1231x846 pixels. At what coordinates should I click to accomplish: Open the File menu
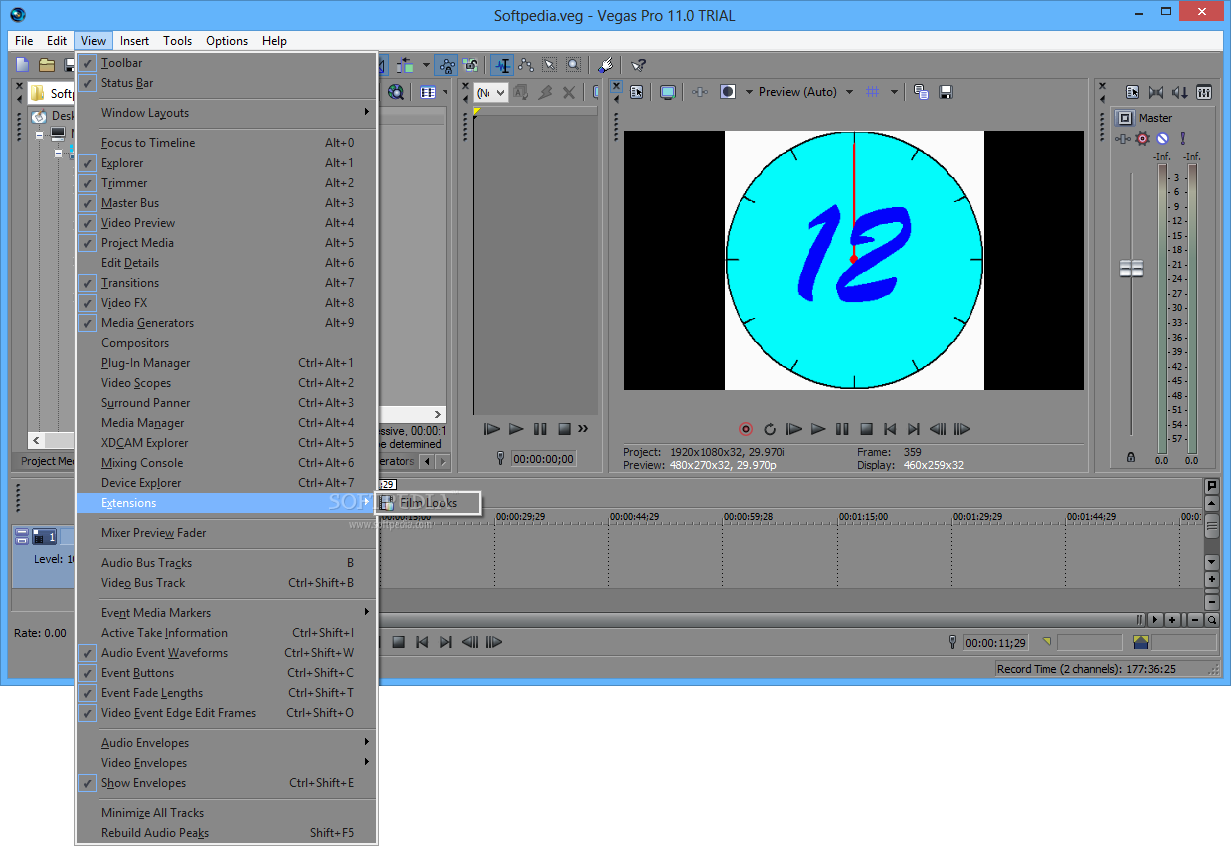[x=24, y=41]
